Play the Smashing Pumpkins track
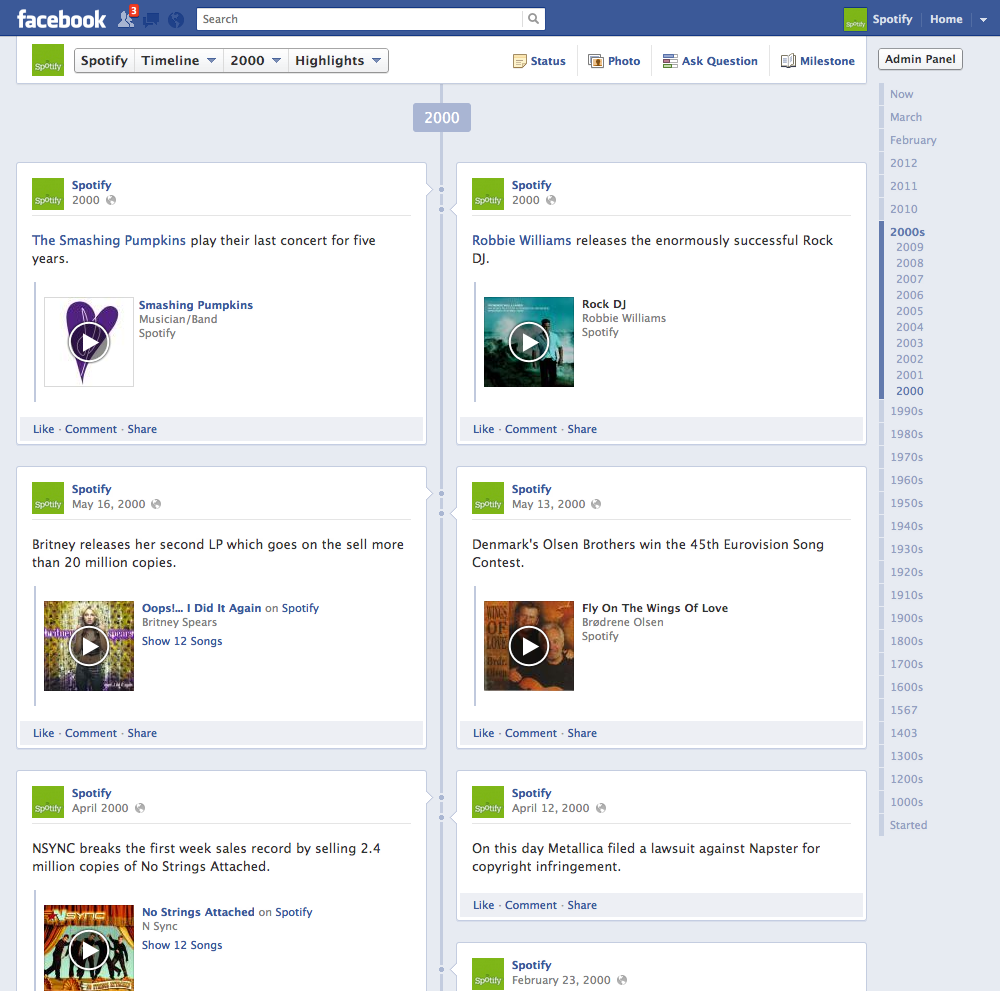This screenshot has width=1000, height=991. [x=89, y=342]
